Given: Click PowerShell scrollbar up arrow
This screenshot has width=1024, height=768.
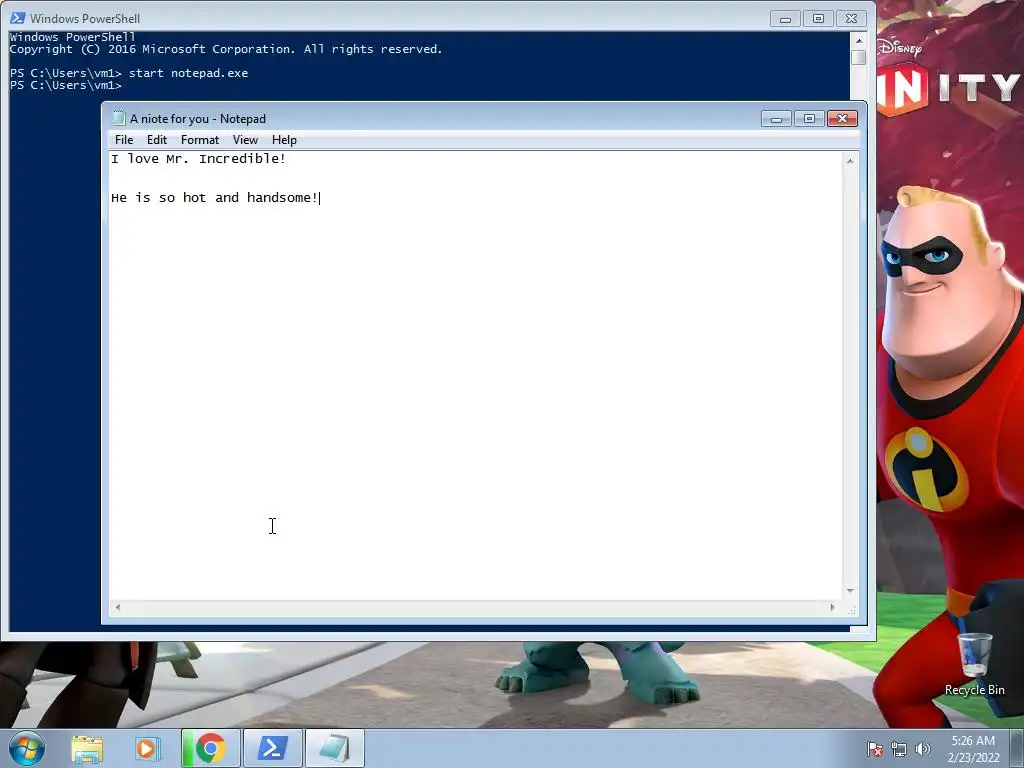Looking at the screenshot, I should pos(859,40).
